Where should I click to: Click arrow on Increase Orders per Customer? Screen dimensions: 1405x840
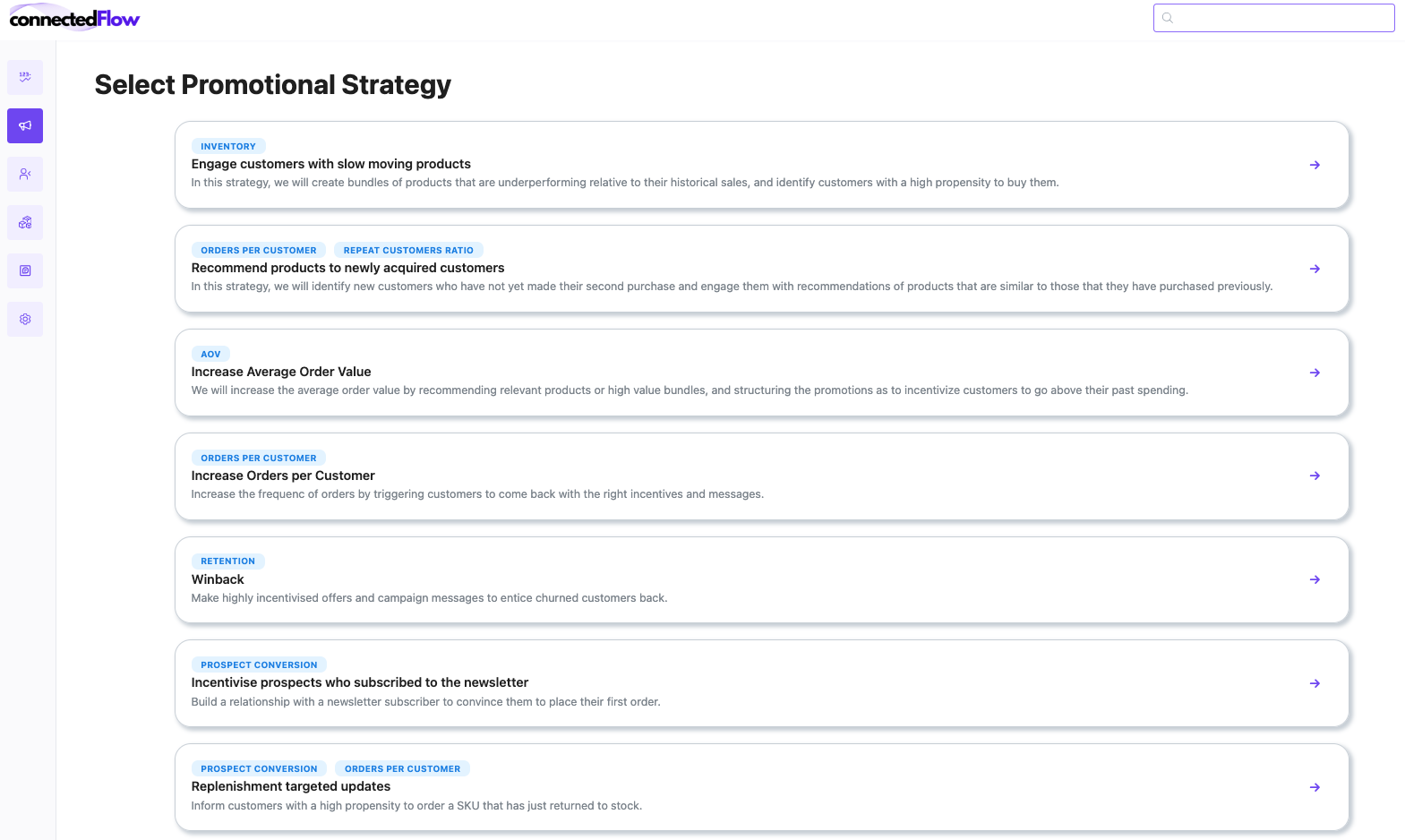(x=1315, y=476)
